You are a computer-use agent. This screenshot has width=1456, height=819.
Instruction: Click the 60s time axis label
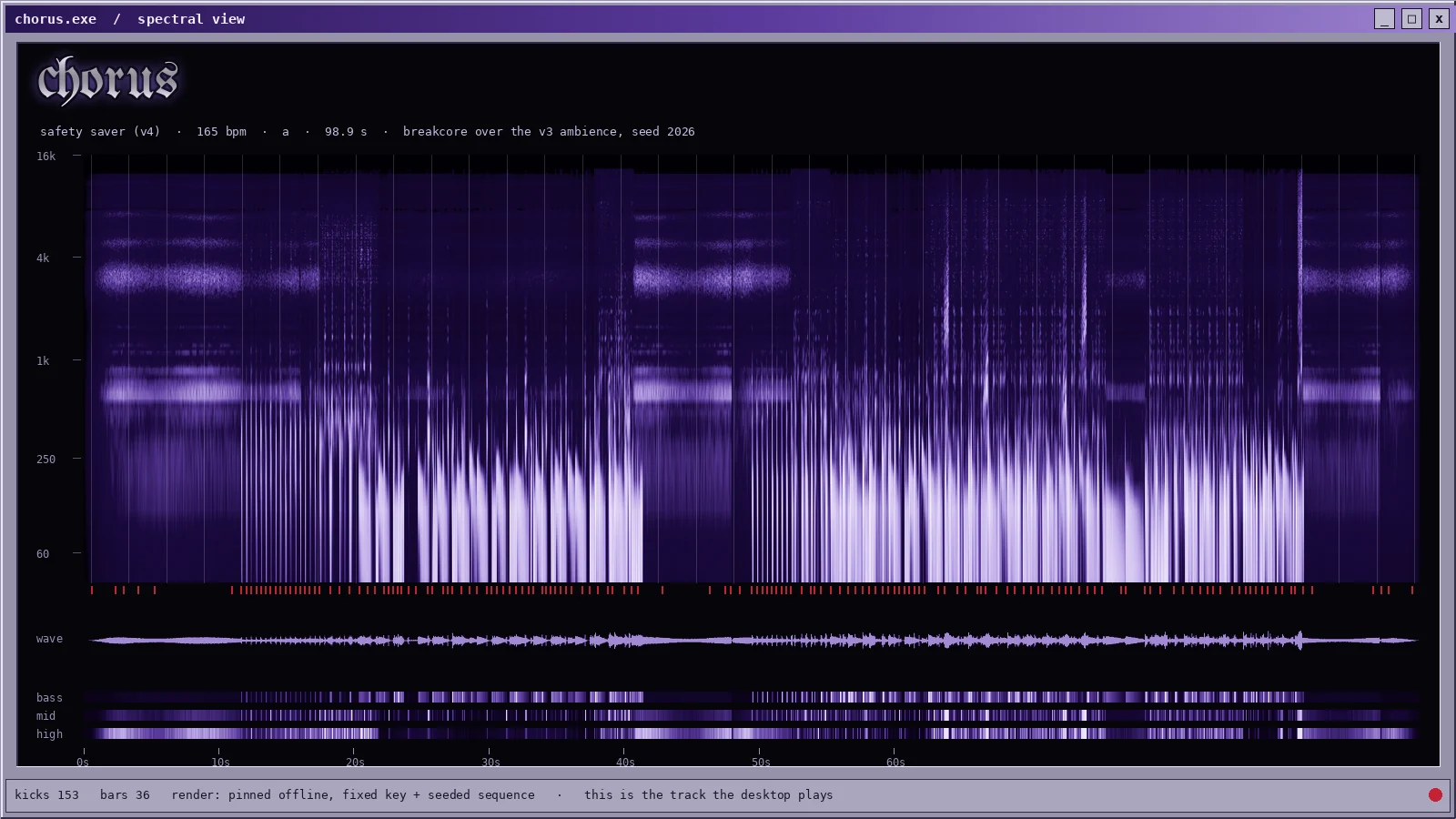click(x=895, y=763)
